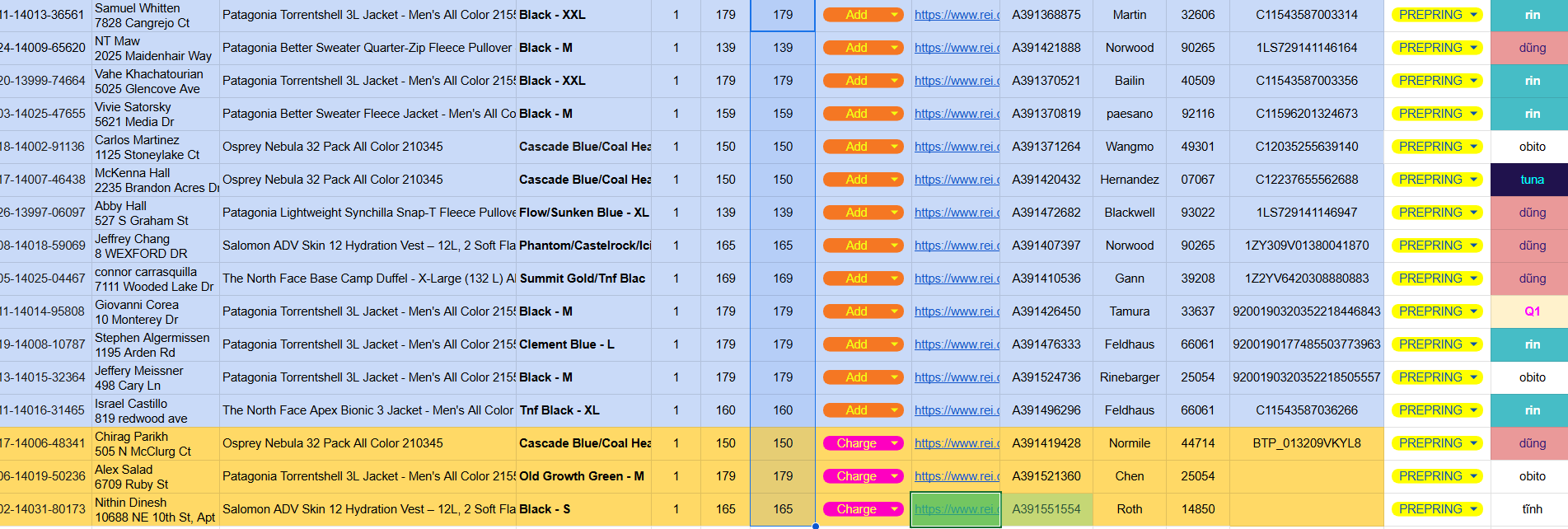Expand the Charge chip for Alex Salad

[863, 476]
